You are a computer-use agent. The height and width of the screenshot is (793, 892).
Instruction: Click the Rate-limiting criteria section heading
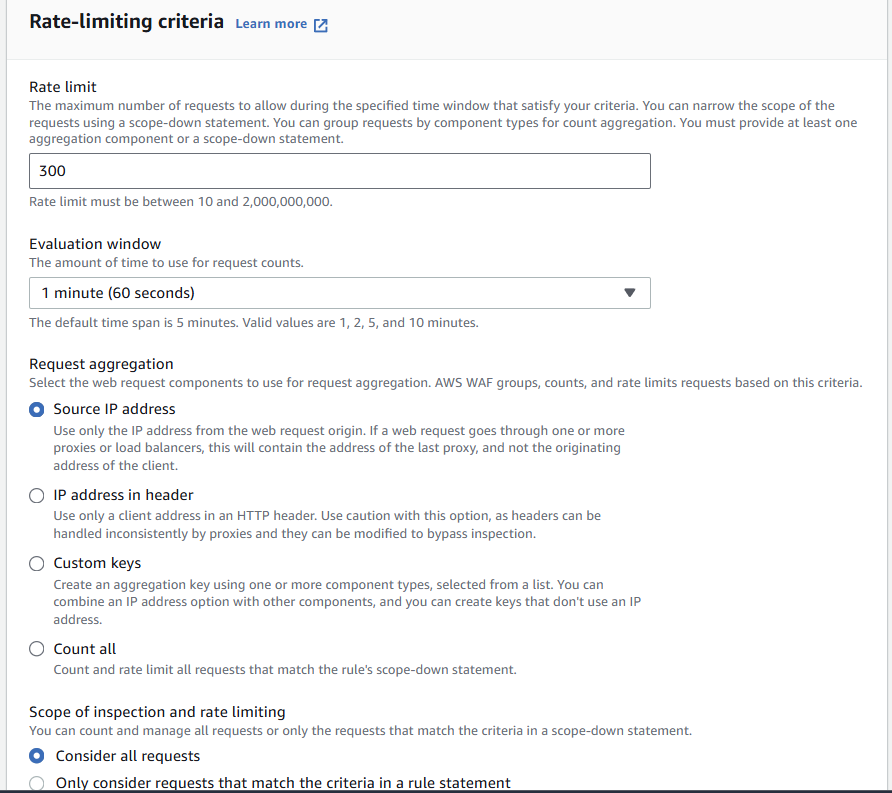pyautogui.click(x=126, y=21)
